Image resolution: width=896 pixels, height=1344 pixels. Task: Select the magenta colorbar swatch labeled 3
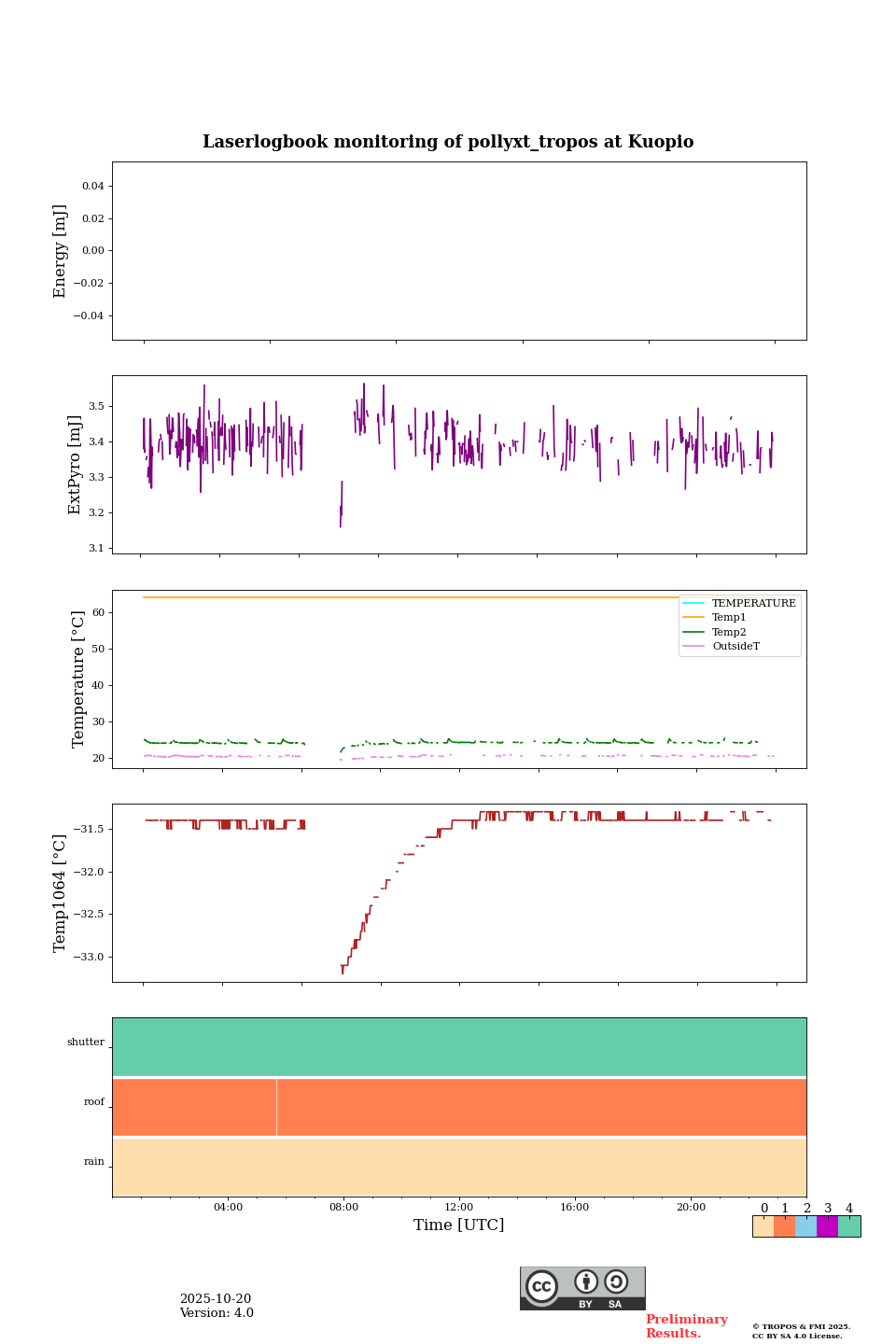[827, 1226]
